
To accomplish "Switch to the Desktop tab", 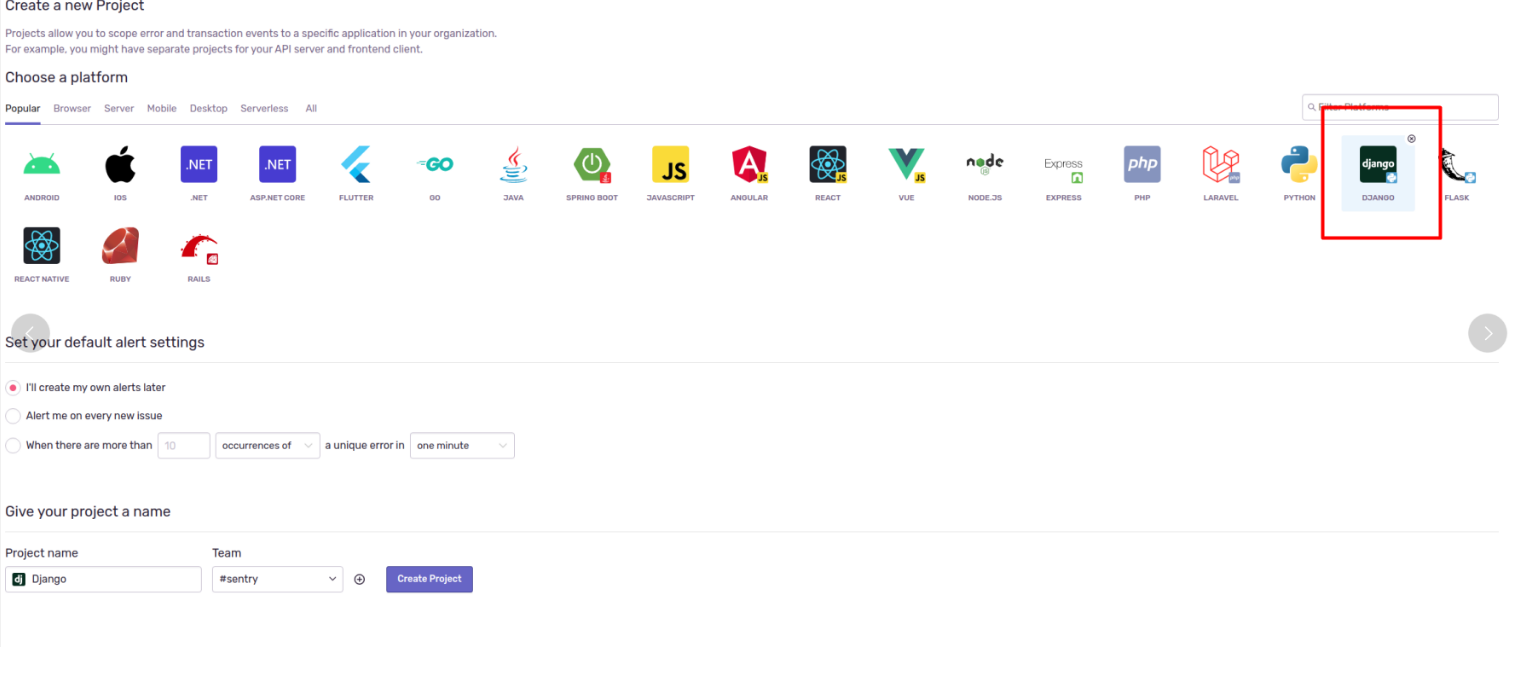I will click(209, 108).
